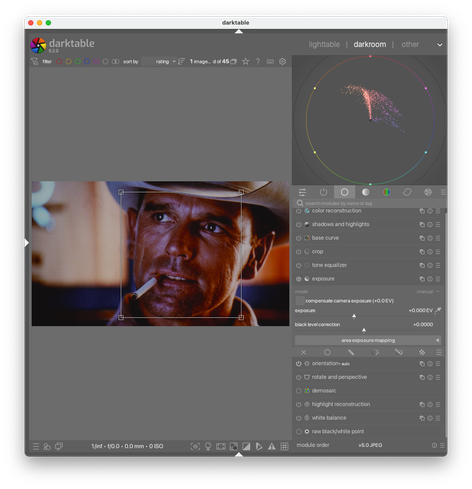Filter by purple color label
The width and height of the screenshot is (472, 489).
pyautogui.click(x=96, y=62)
